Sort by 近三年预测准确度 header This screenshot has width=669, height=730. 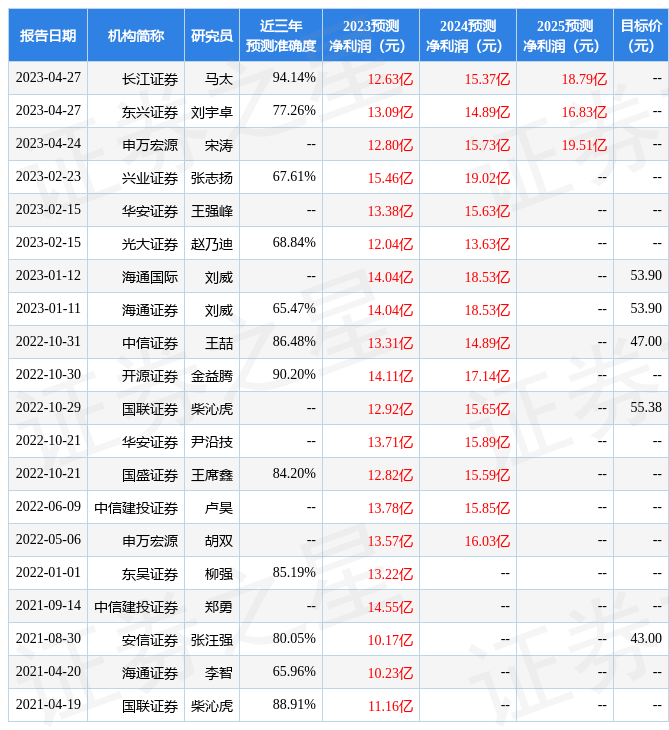[x=280, y=36]
